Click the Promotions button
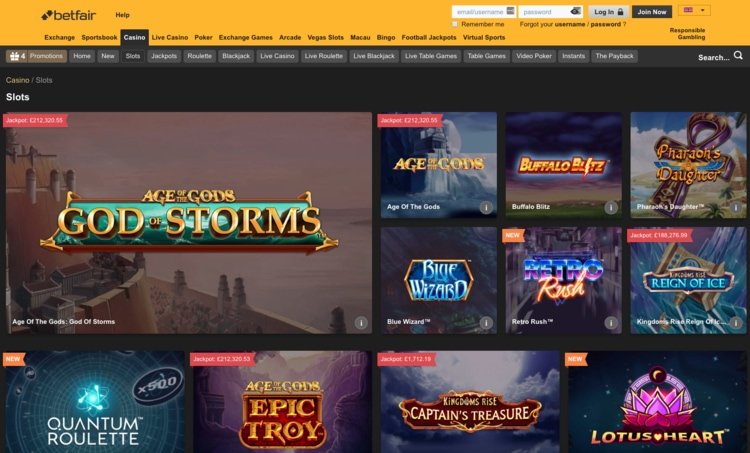This screenshot has width=750, height=453. pyautogui.click(x=36, y=56)
